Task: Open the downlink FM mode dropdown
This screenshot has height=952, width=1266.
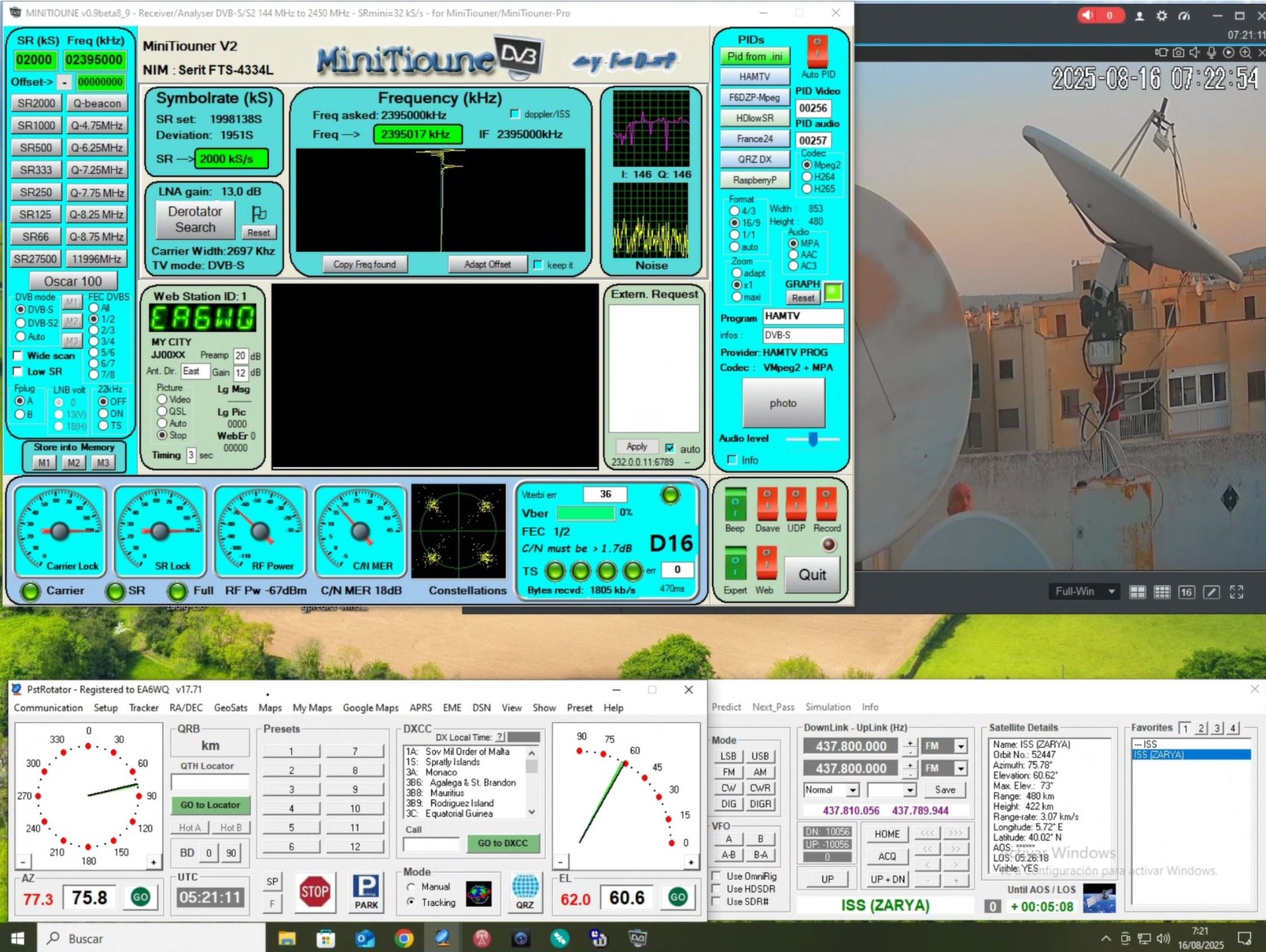Action: (x=961, y=746)
